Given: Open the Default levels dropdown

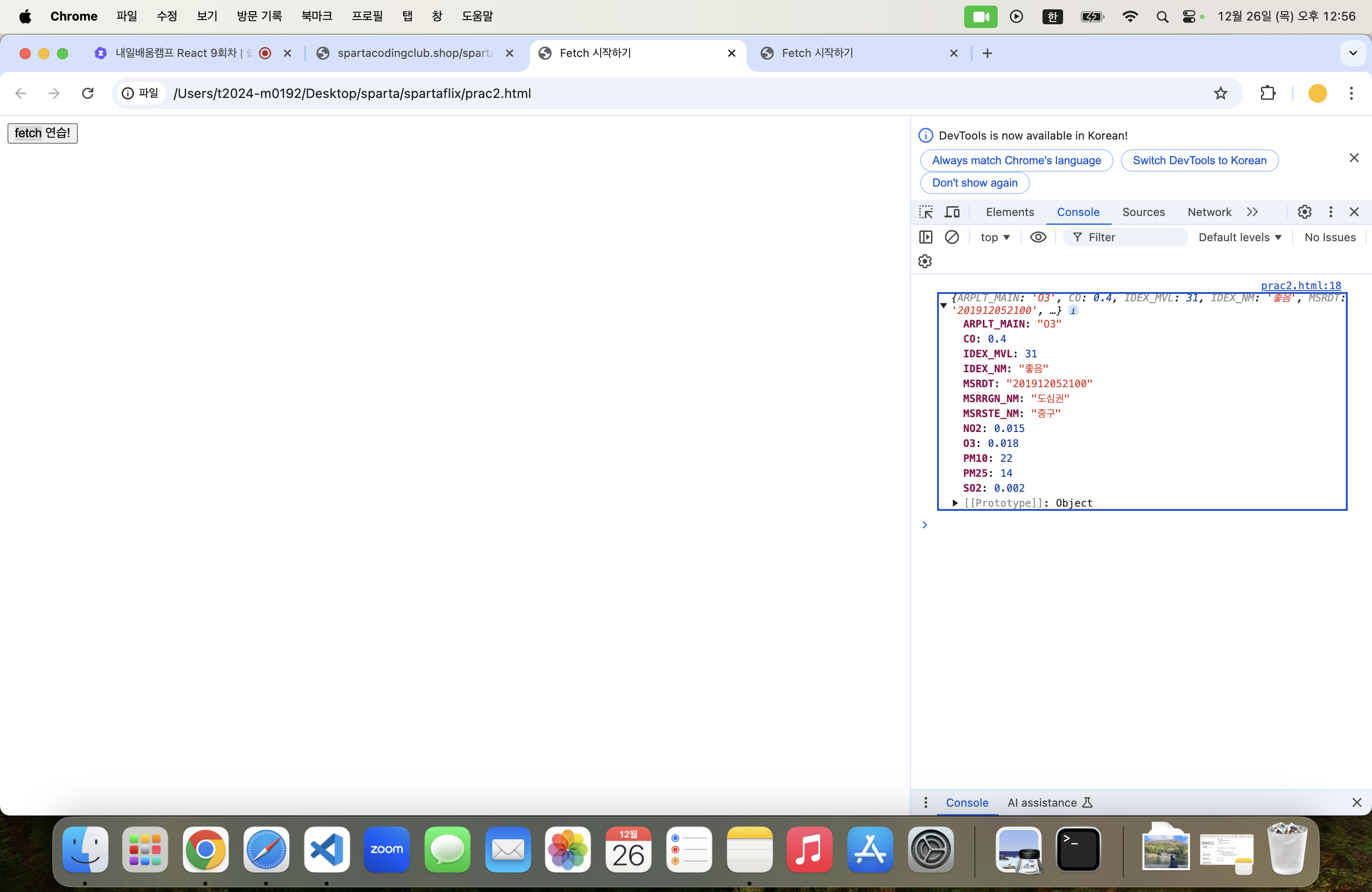Looking at the screenshot, I should (x=1239, y=237).
